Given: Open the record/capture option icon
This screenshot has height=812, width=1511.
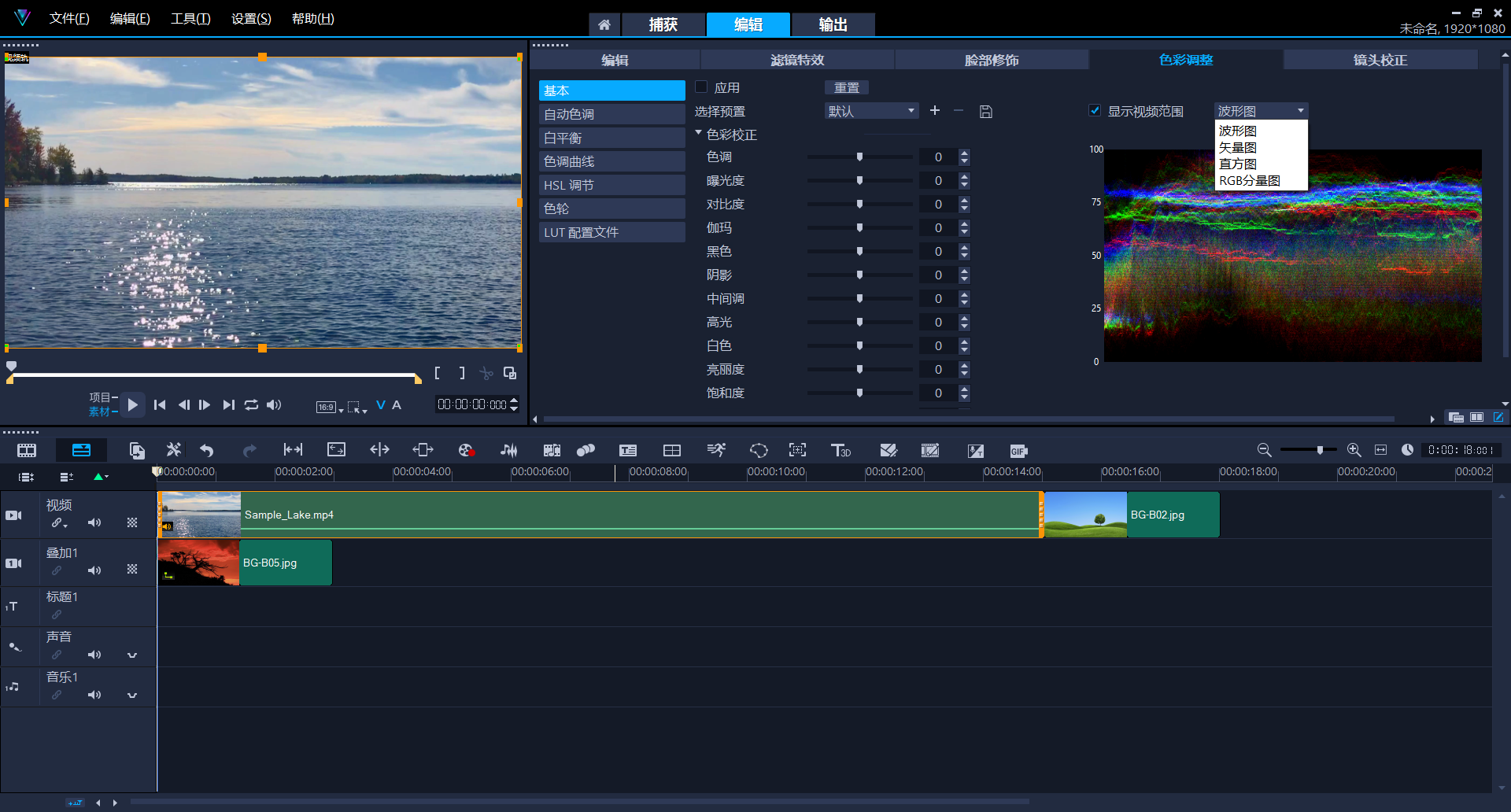Looking at the screenshot, I should click(466, 450).
